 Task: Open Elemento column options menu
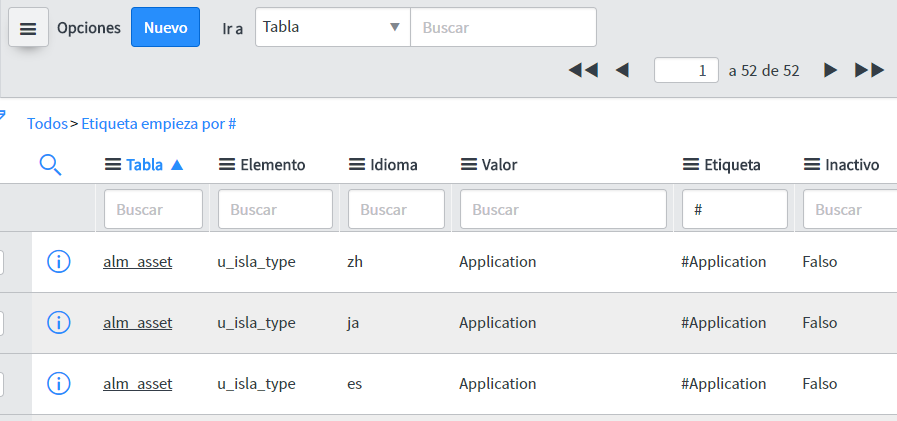227,165
